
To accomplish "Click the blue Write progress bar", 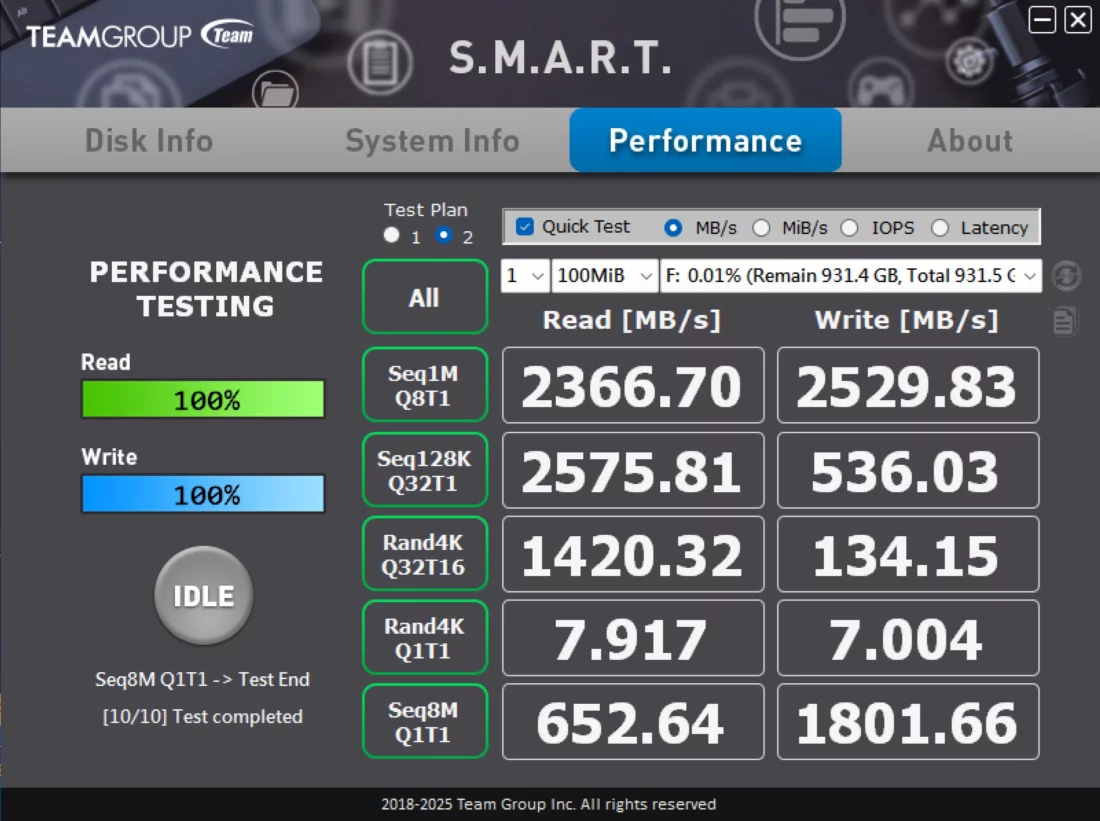I will 203,494.
